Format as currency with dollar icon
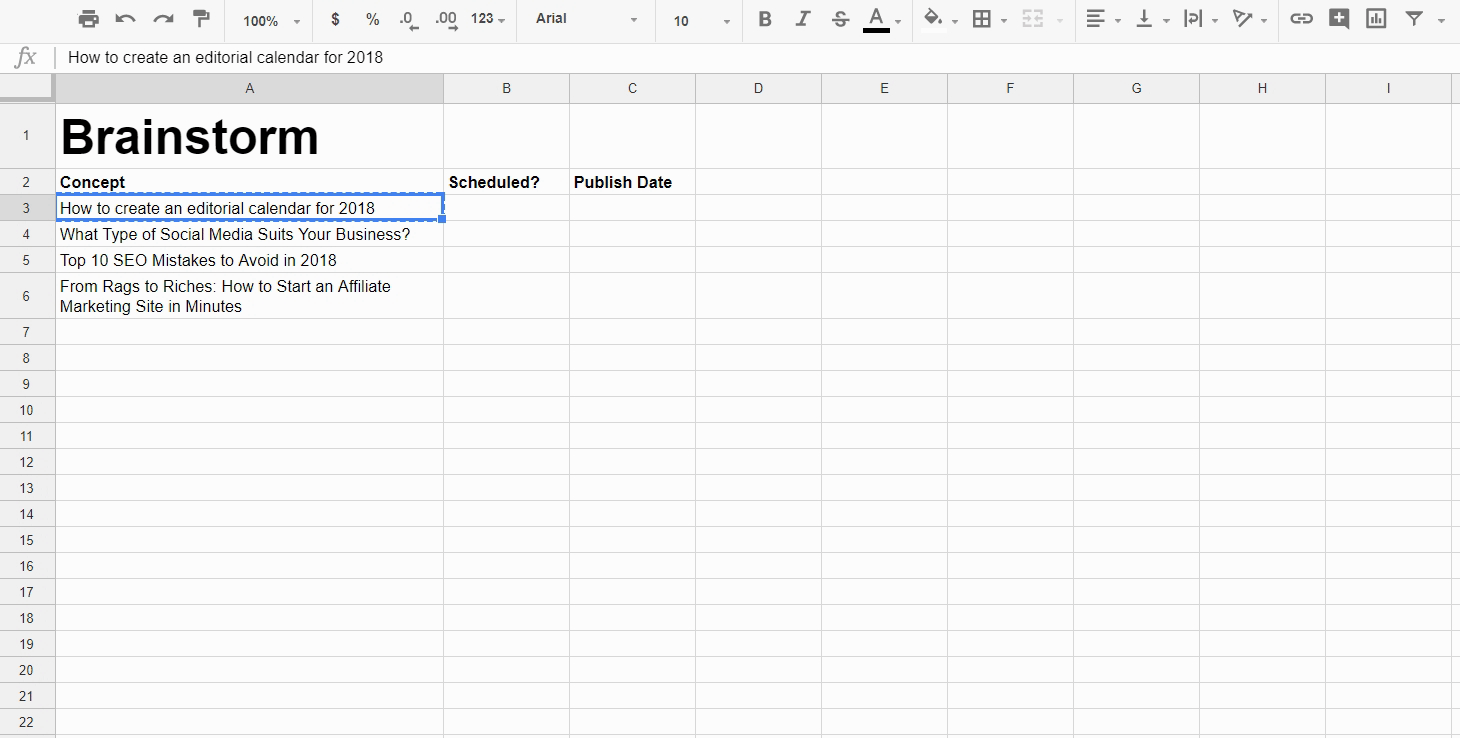This screenshot has width=1460, height=738. [x=335, y=19]
